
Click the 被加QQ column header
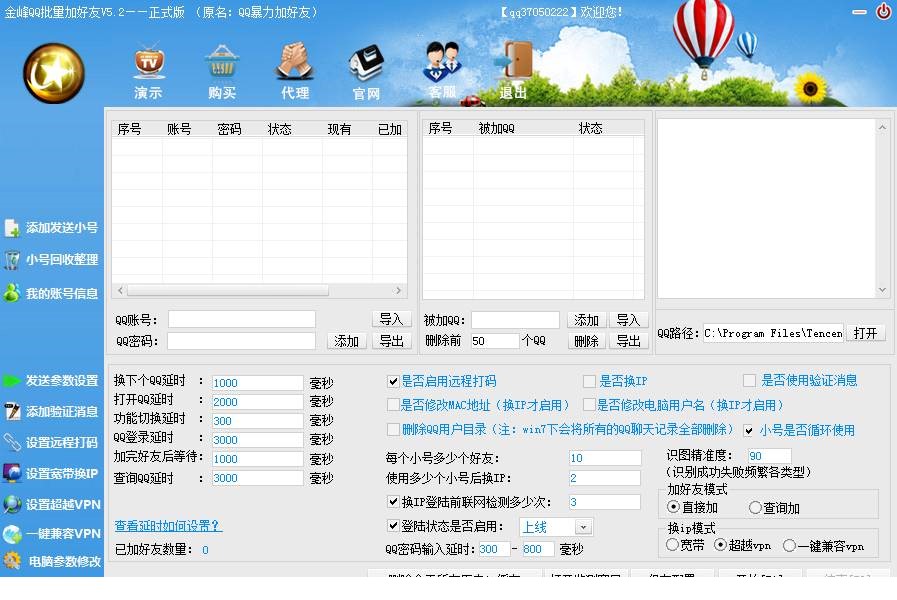(x=496, y=129)
